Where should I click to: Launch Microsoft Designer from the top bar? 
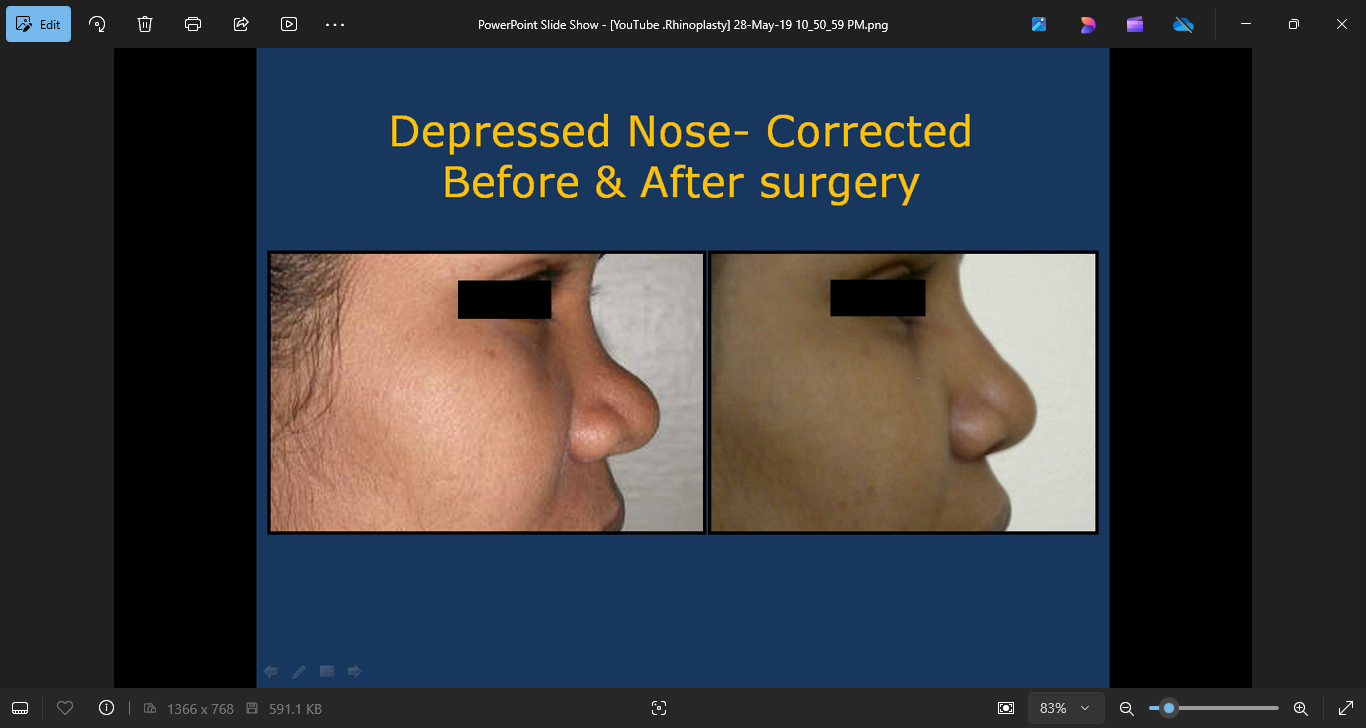[1087, 24]
